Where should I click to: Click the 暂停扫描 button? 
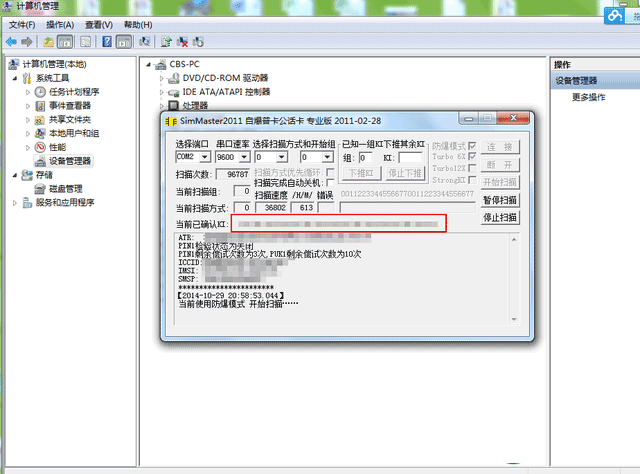(500, 200)
